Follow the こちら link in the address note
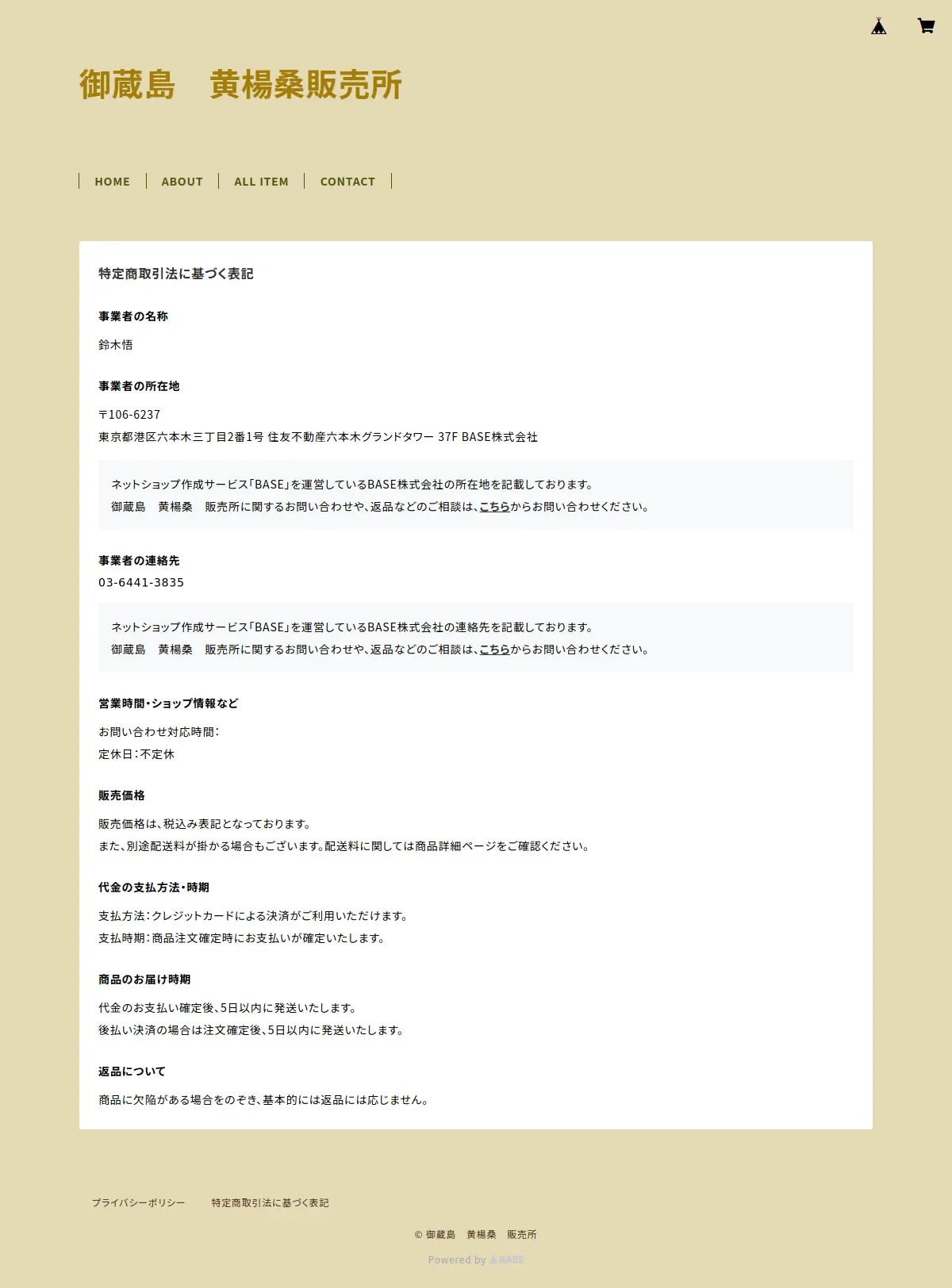Viewport: 952px width, 1288px height. point(494,507)
